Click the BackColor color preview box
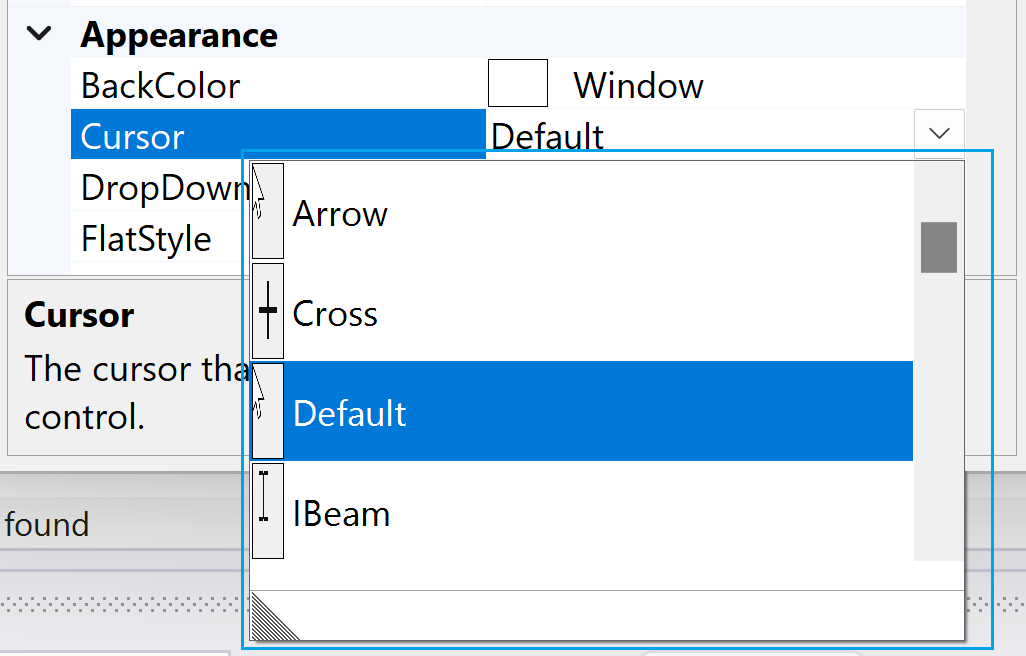Viewport: 1026px width, 656px height. pos(518,83)
